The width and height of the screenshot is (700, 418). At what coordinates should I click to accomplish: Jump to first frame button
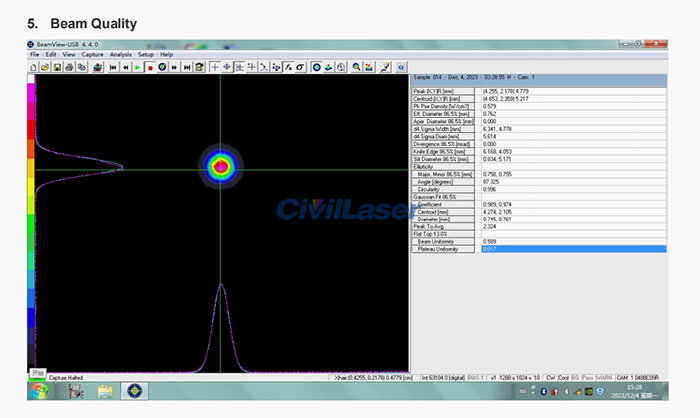(113, 67)
